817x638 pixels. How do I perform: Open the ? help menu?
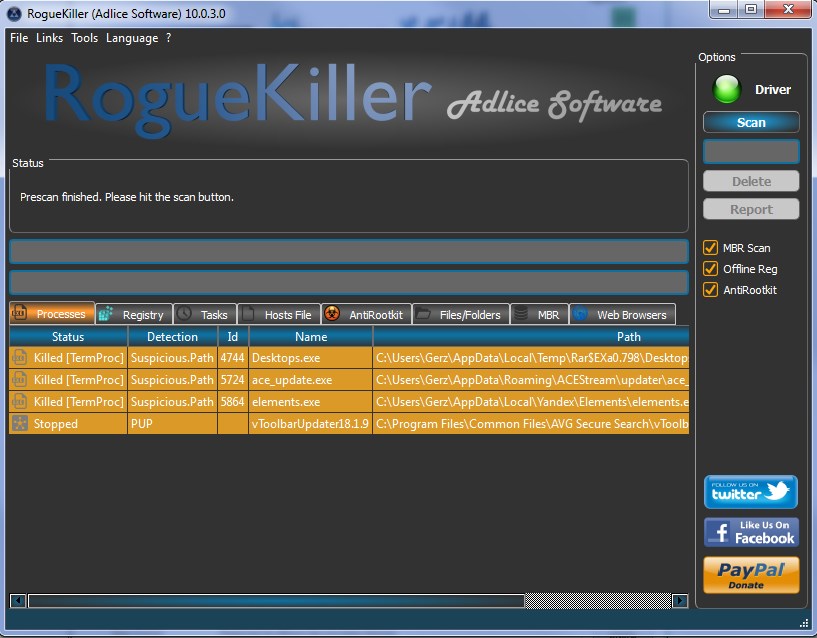coord(168,38)
